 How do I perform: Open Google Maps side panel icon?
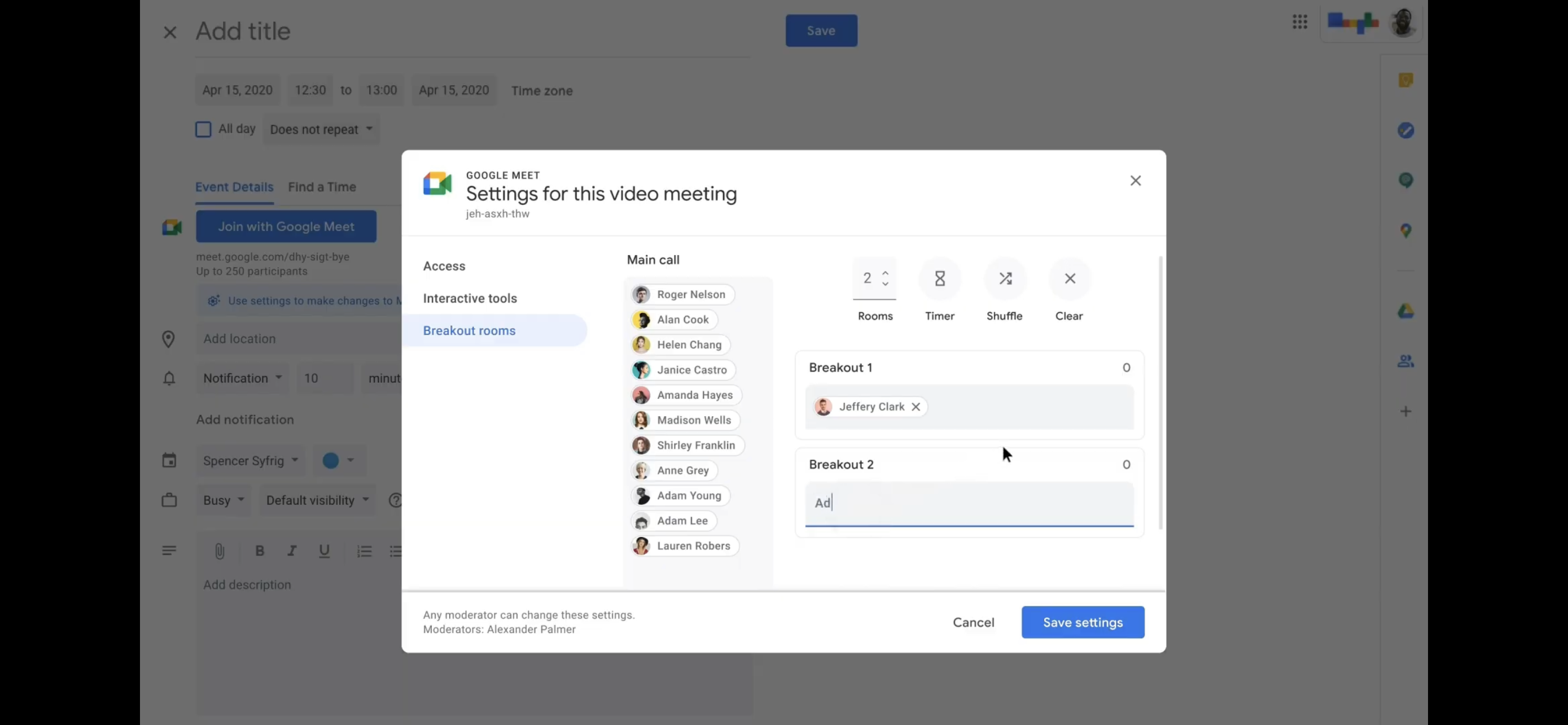(x=1405, y=230)
